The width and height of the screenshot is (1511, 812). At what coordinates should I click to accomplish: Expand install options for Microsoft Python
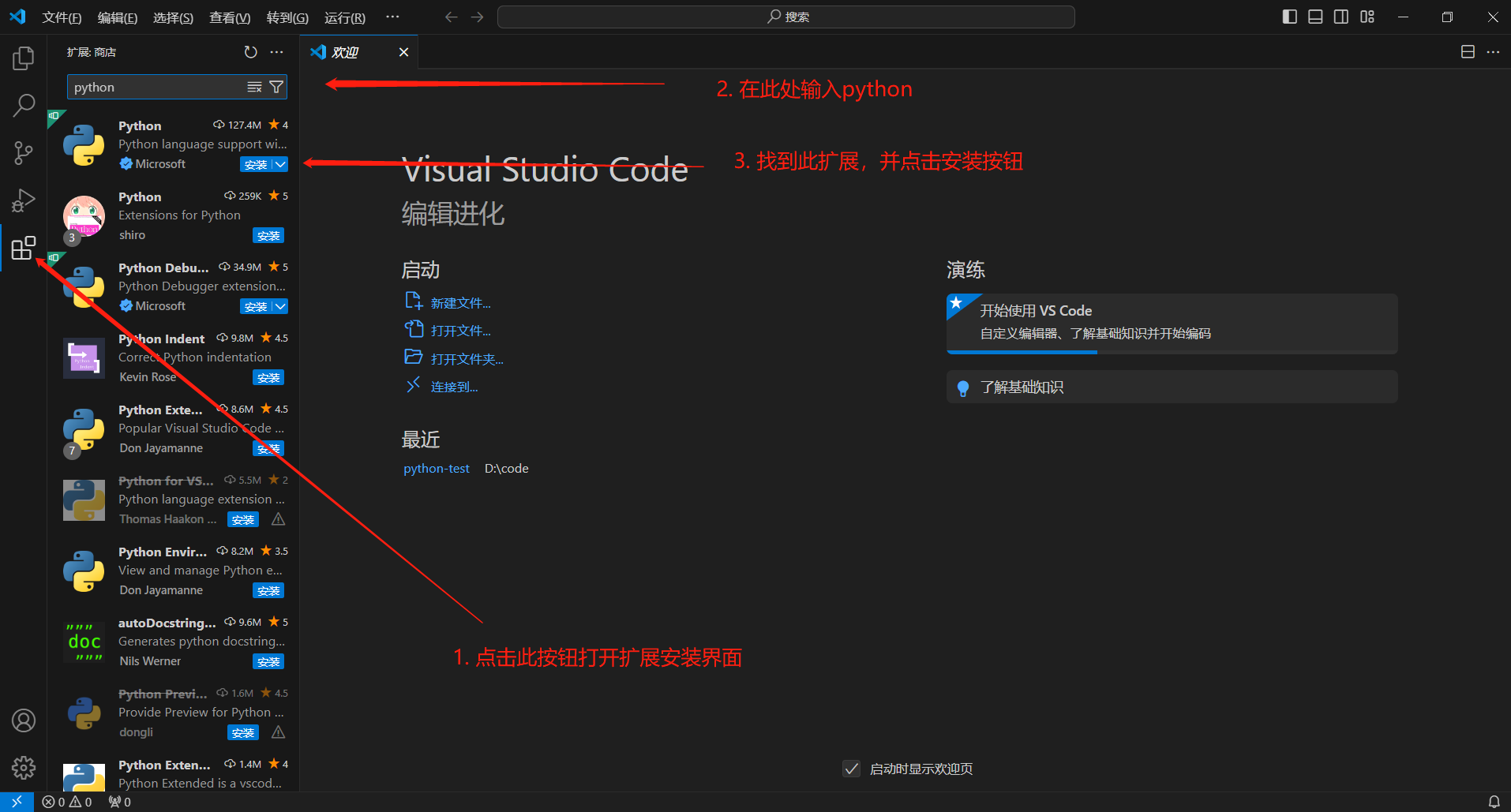280,164
